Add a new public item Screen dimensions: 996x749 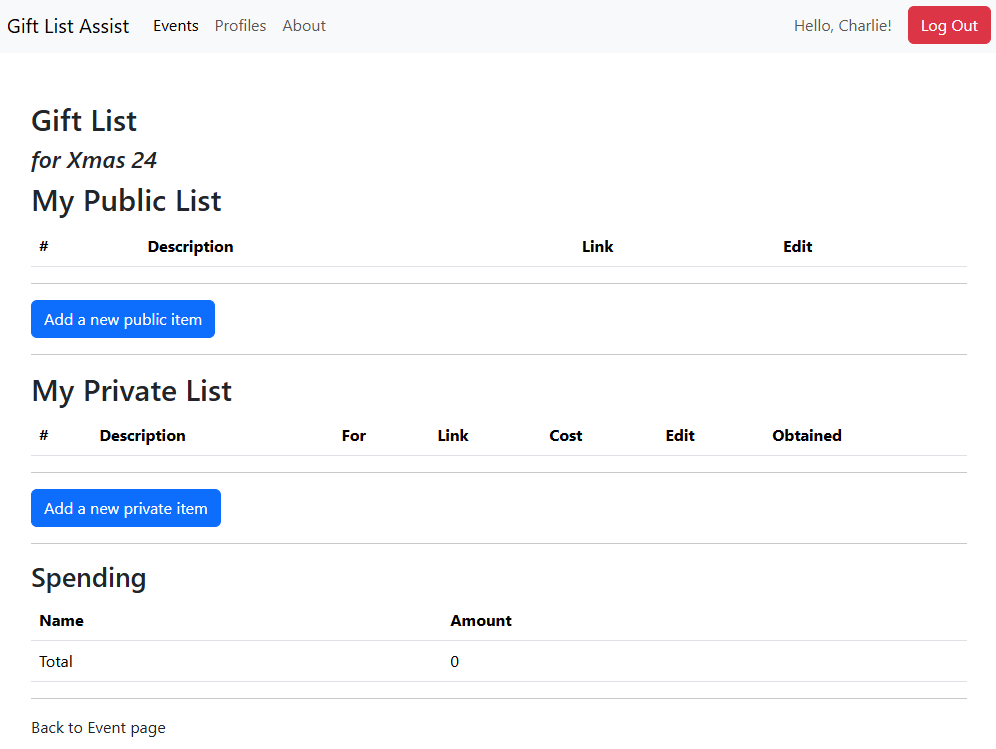point(123,319)
